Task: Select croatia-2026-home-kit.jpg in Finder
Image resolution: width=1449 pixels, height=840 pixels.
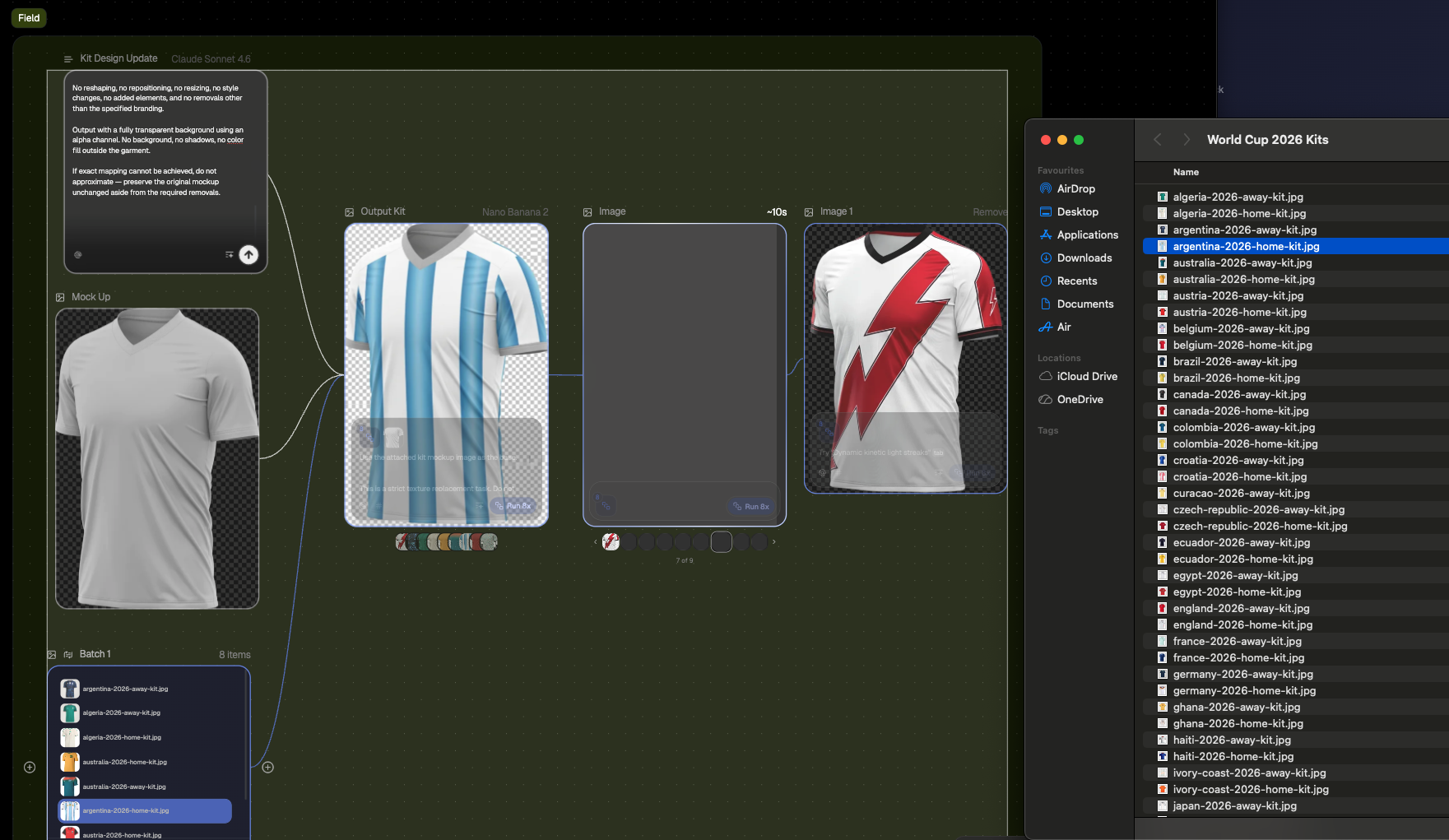Action: (x=1296, y=477)
